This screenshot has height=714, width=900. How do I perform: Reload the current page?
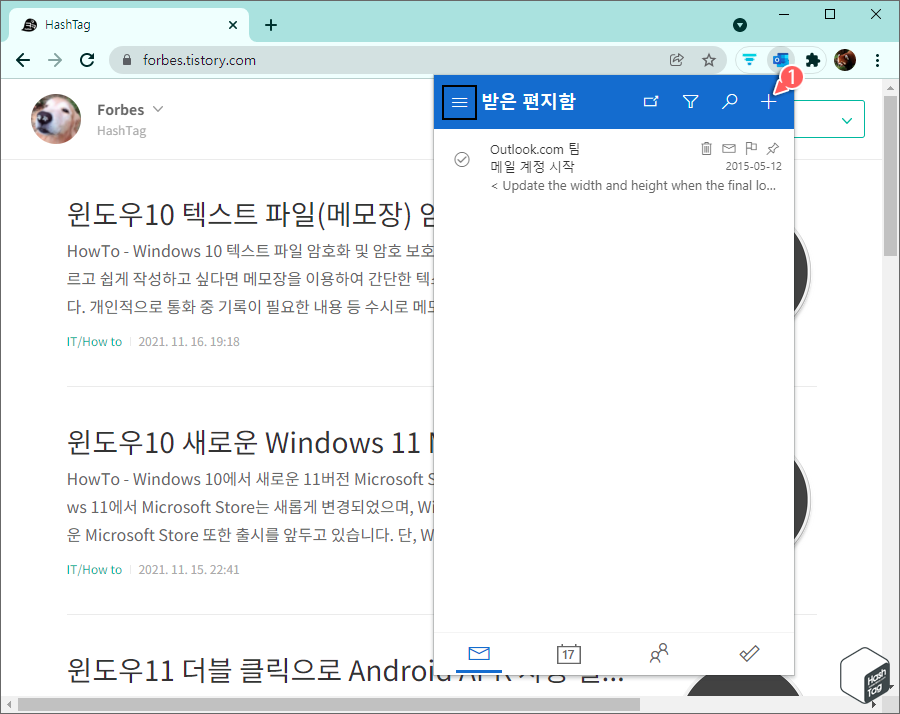click(87, 60)
